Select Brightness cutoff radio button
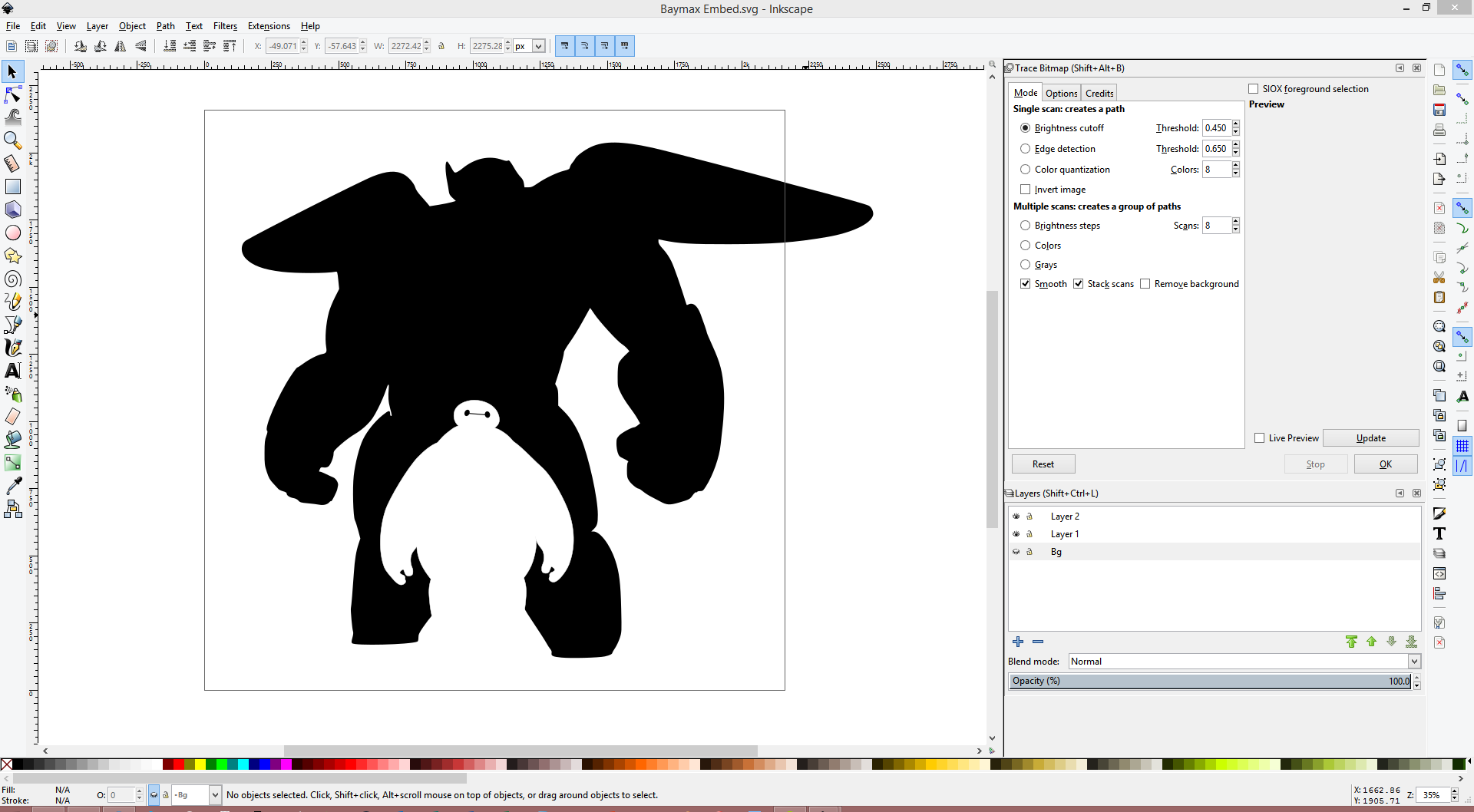 coord(1025,128)
